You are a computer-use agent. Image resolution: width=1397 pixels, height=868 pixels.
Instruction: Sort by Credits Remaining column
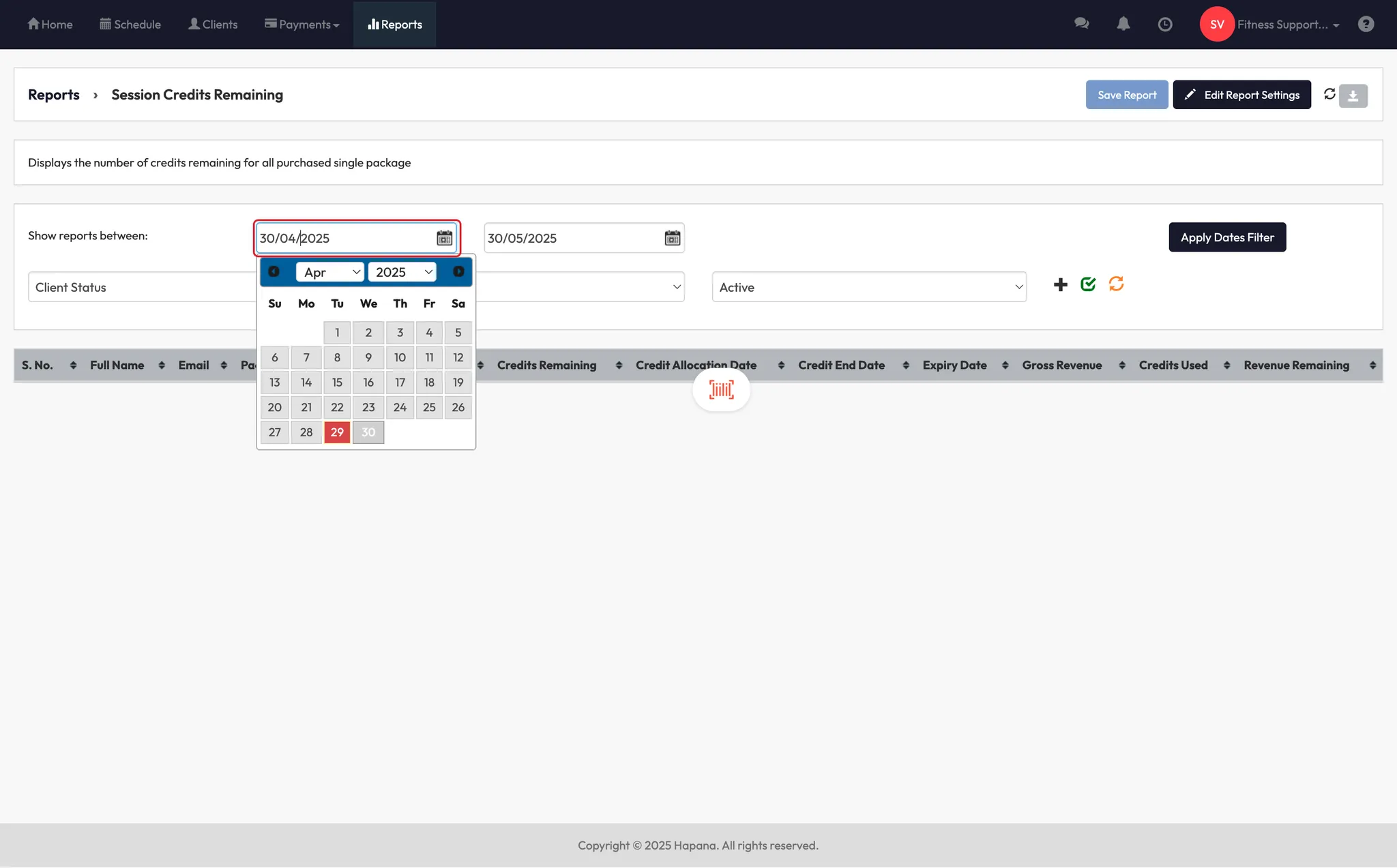pyautogui.click(x=546, y=365)
